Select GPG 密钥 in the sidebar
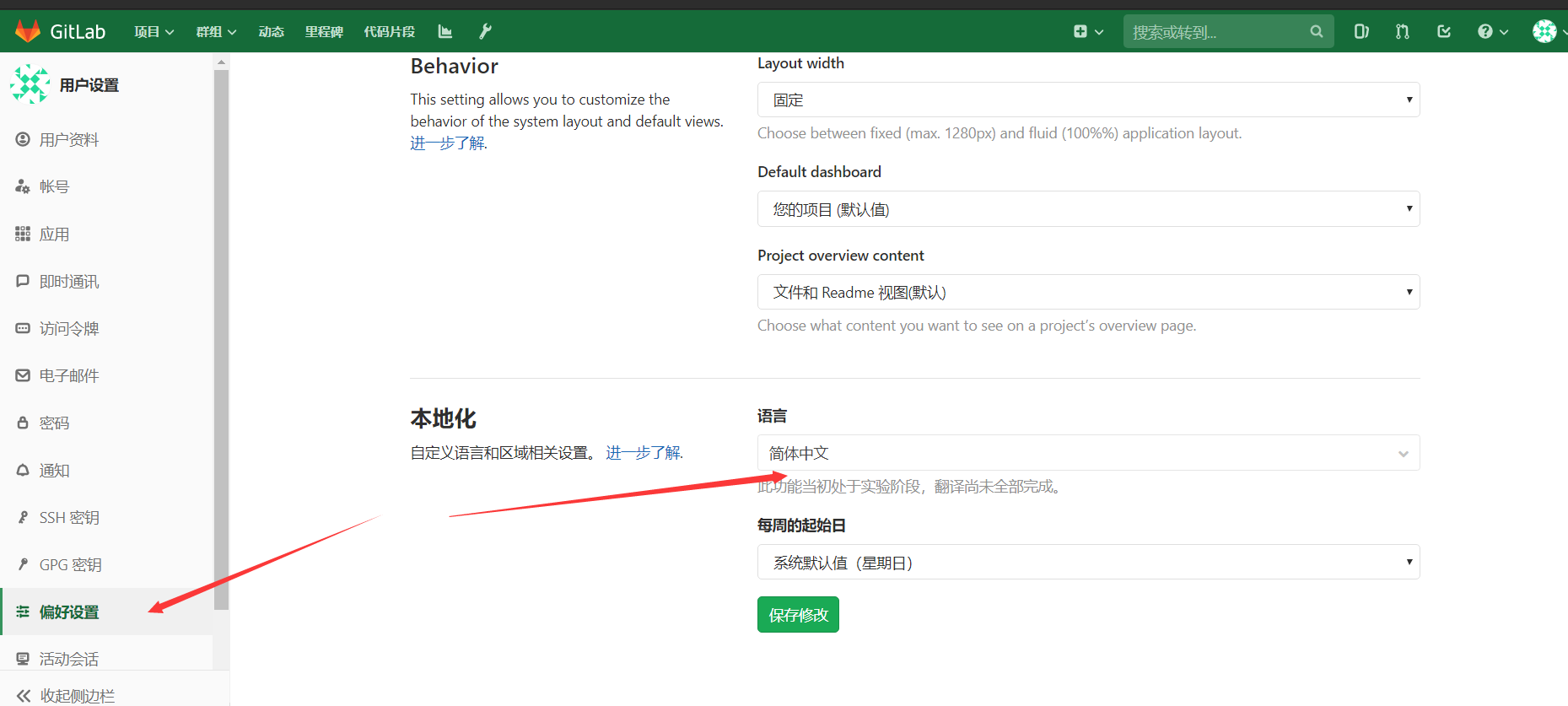Screen dimensions: 1568x706 pos(106,564)
